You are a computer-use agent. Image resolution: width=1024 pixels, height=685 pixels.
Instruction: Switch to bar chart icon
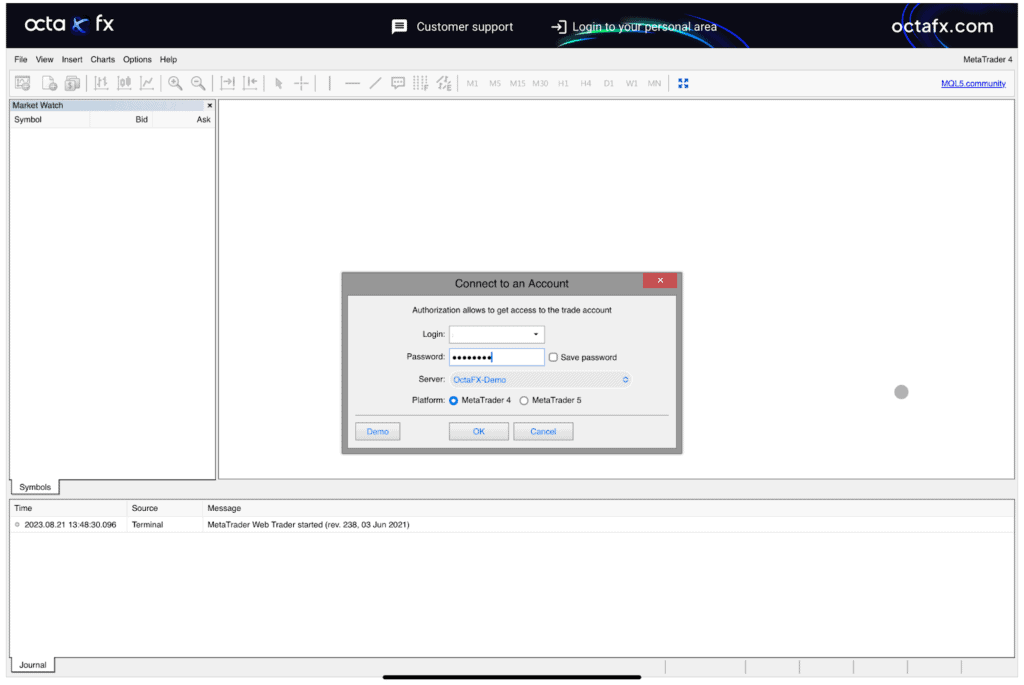click(x=101, y=83)
